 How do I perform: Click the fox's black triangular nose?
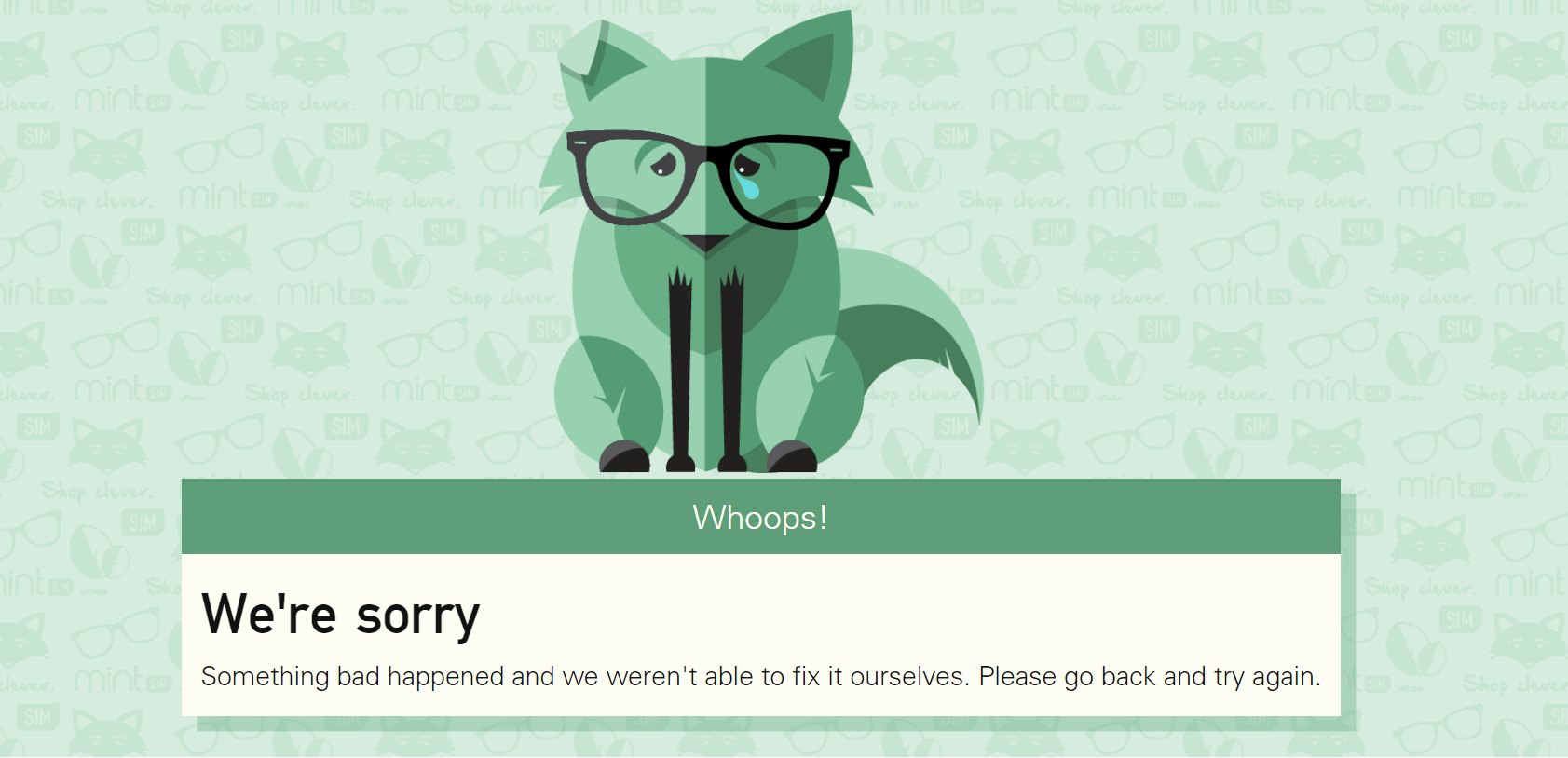point(707,243)
